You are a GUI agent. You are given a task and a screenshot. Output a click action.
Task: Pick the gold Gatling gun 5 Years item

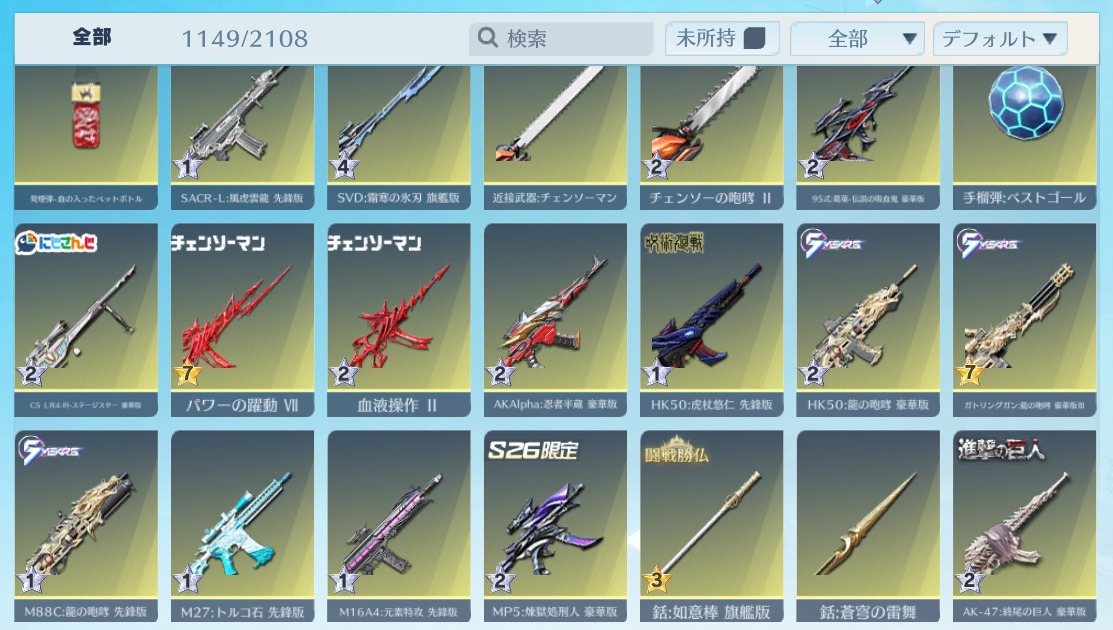coord(1024,320)
